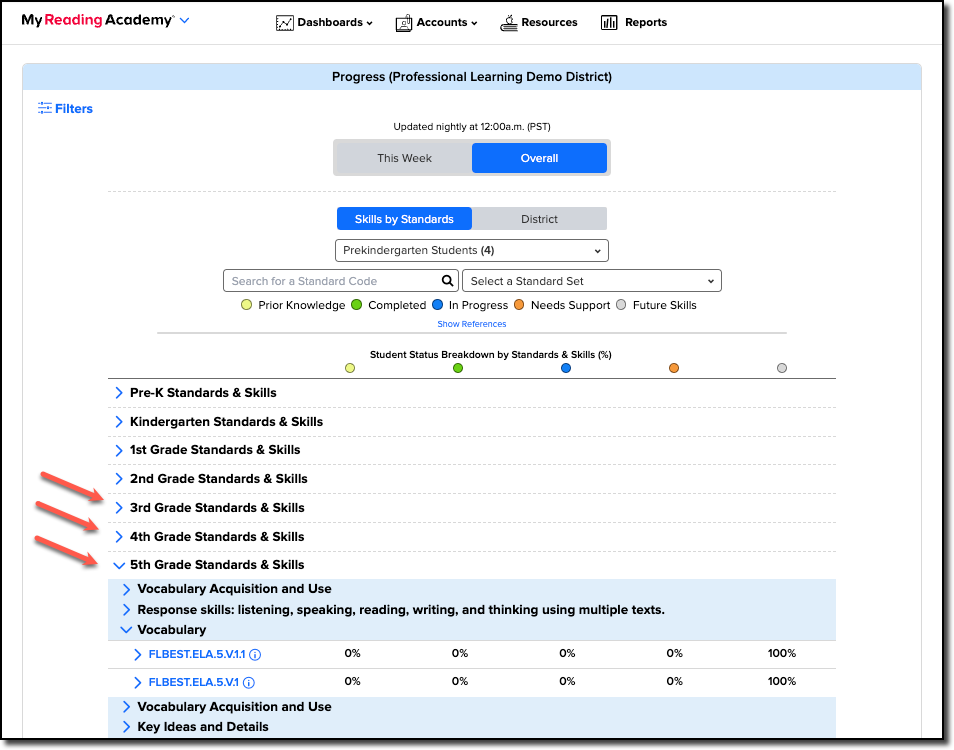Click the Needs Support orange legend dot

pos(519,305)
